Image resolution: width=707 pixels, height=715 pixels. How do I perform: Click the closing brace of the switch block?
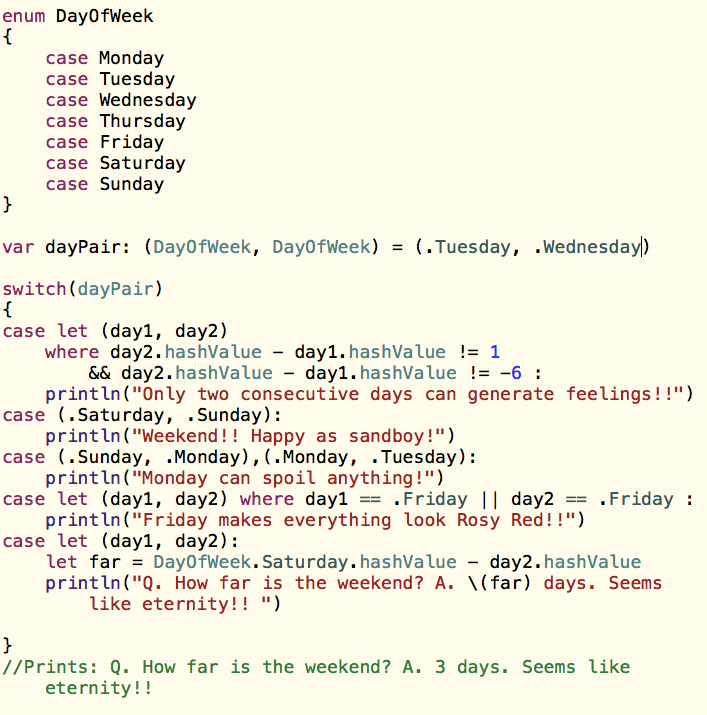click(x=7, y=646)
